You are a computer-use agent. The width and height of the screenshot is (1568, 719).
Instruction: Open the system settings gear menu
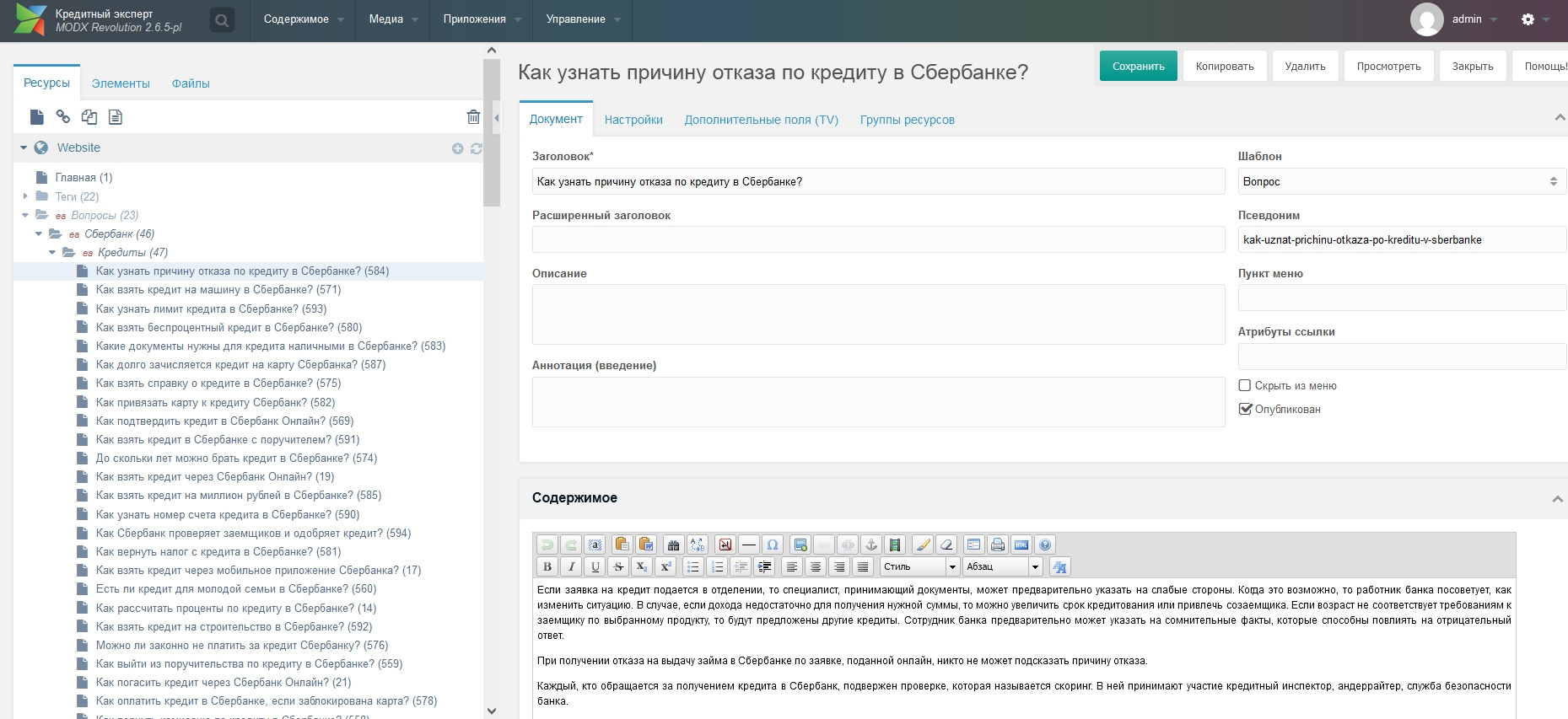click(x=1528, y=19)
